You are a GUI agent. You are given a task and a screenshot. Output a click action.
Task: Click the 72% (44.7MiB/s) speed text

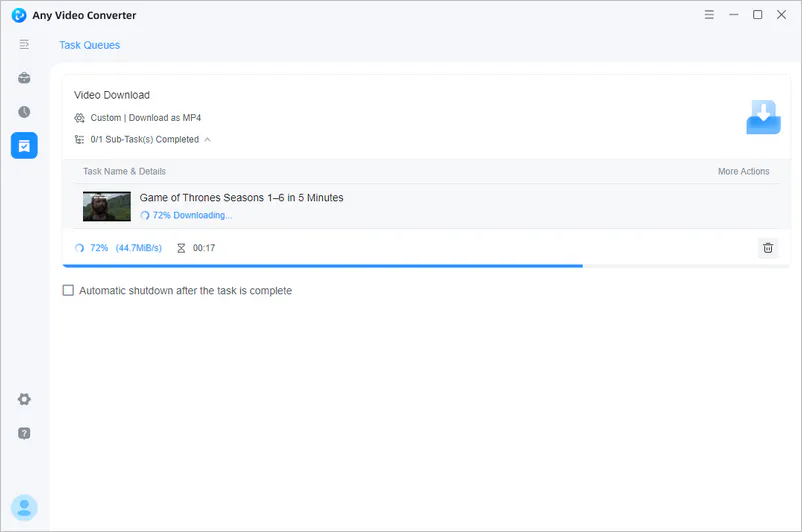(x=126, y=248)
